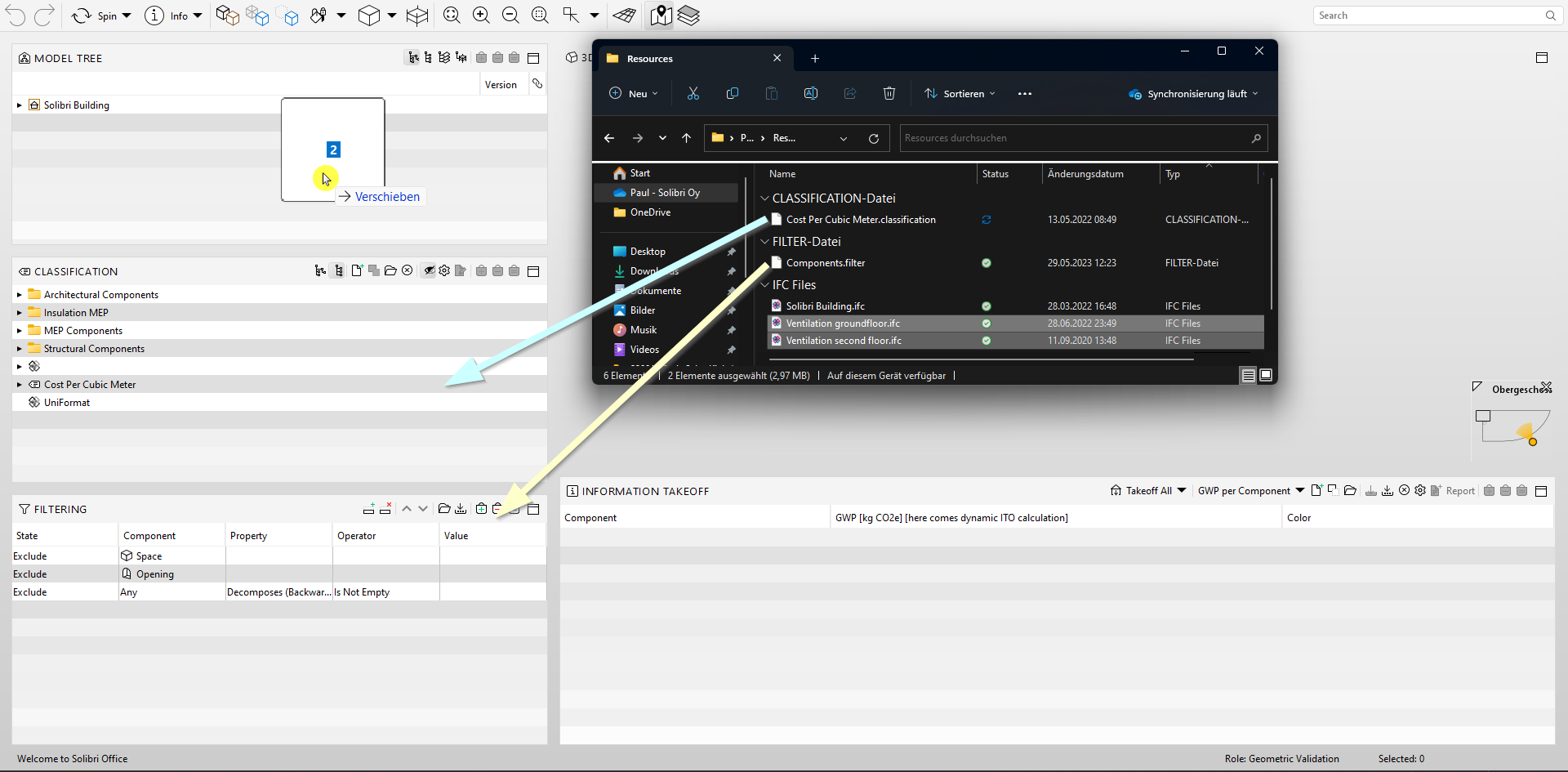Click the link icon column header in Model Tree
Screen dimensions: 1568x772
[537, 84]
